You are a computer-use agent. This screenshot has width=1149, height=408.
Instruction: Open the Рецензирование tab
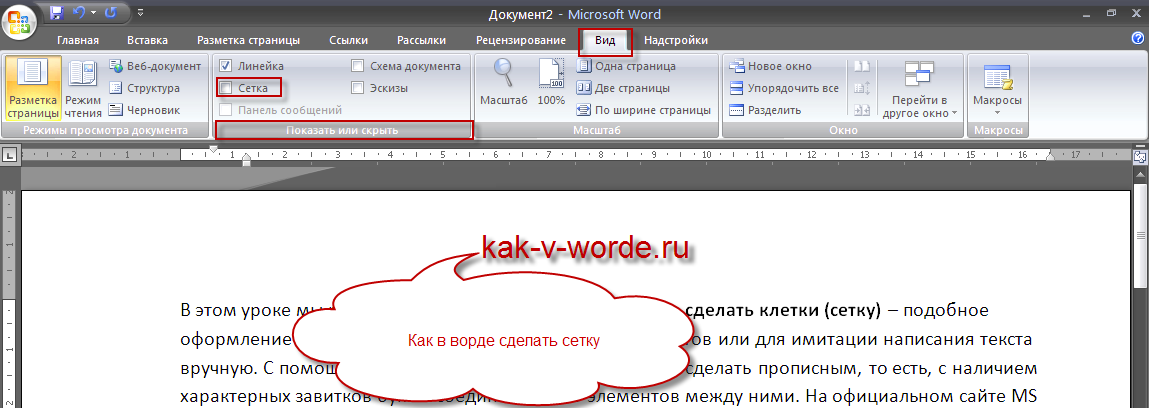(521, 40)
